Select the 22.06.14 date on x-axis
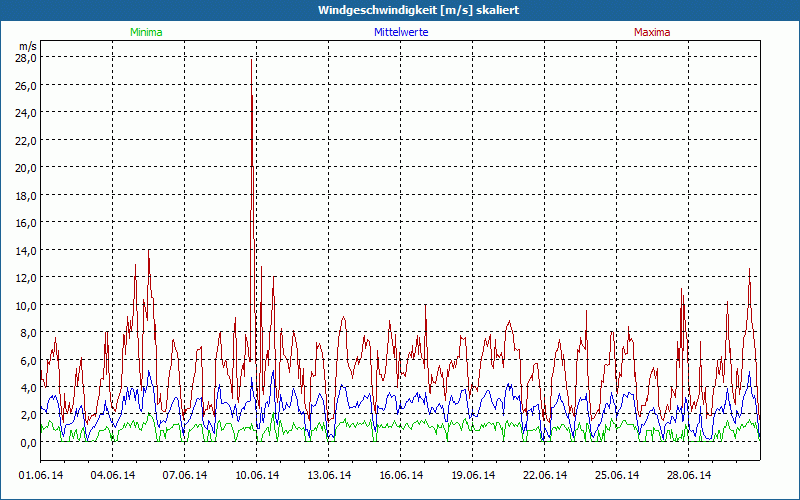 (x=545, y=475)
